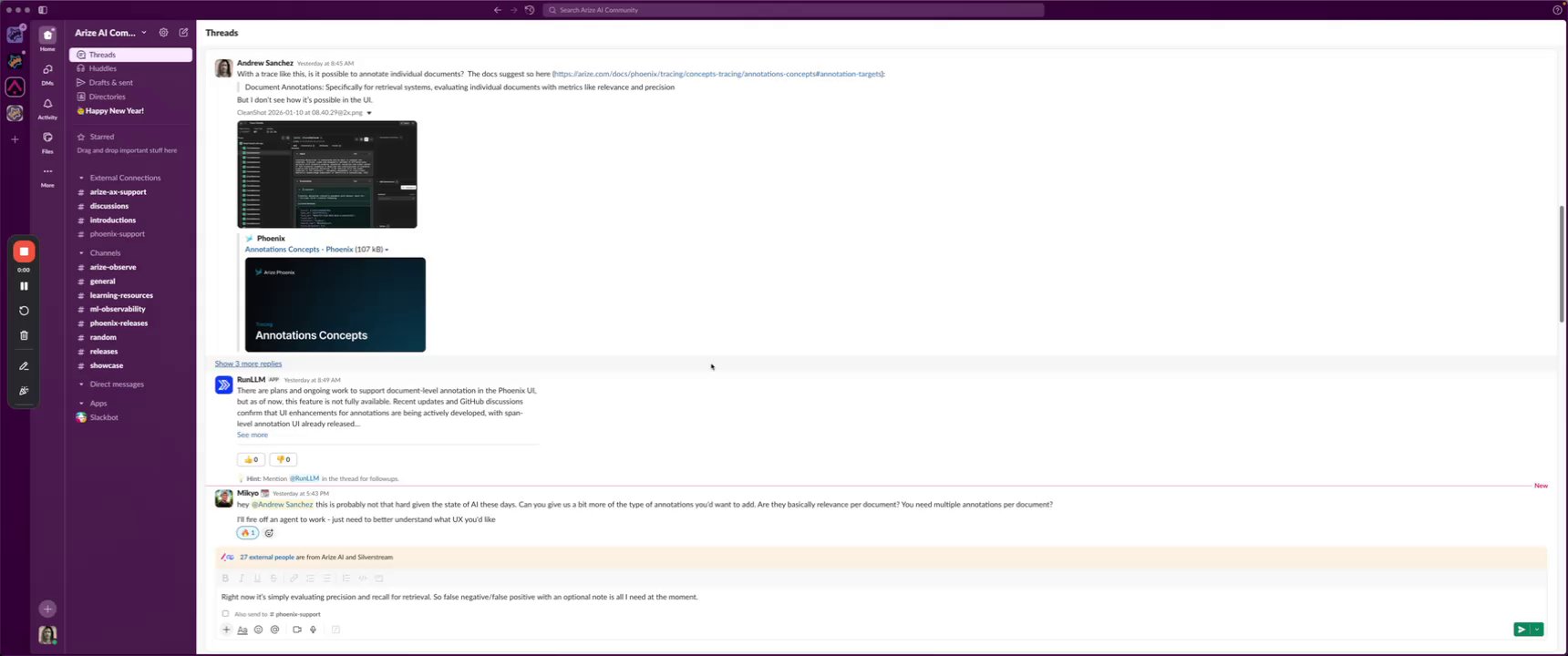Record an audio clip
This screenshot has width=1568, height=656.
[313, 630]
